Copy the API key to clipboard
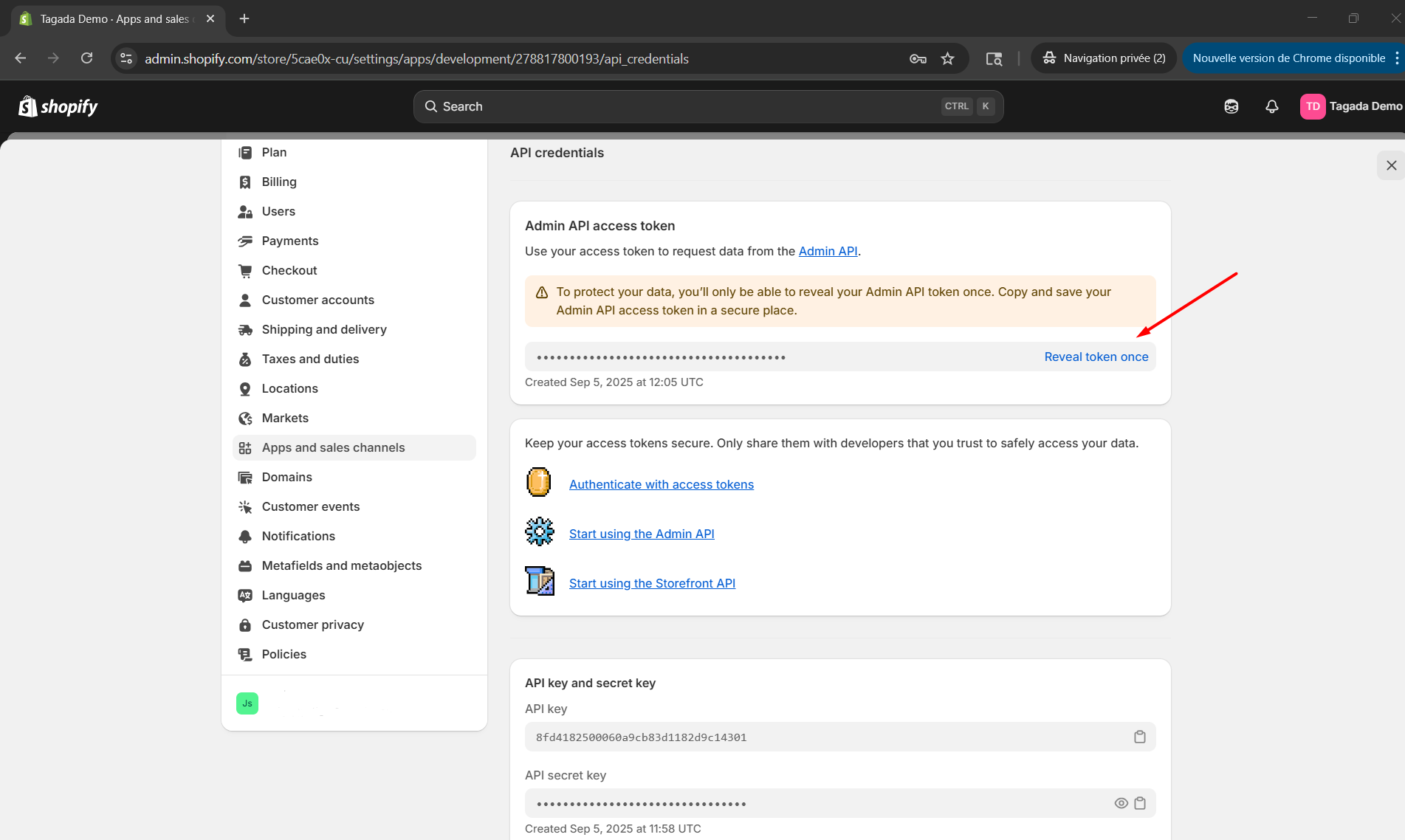 (x=1140, y=737)
